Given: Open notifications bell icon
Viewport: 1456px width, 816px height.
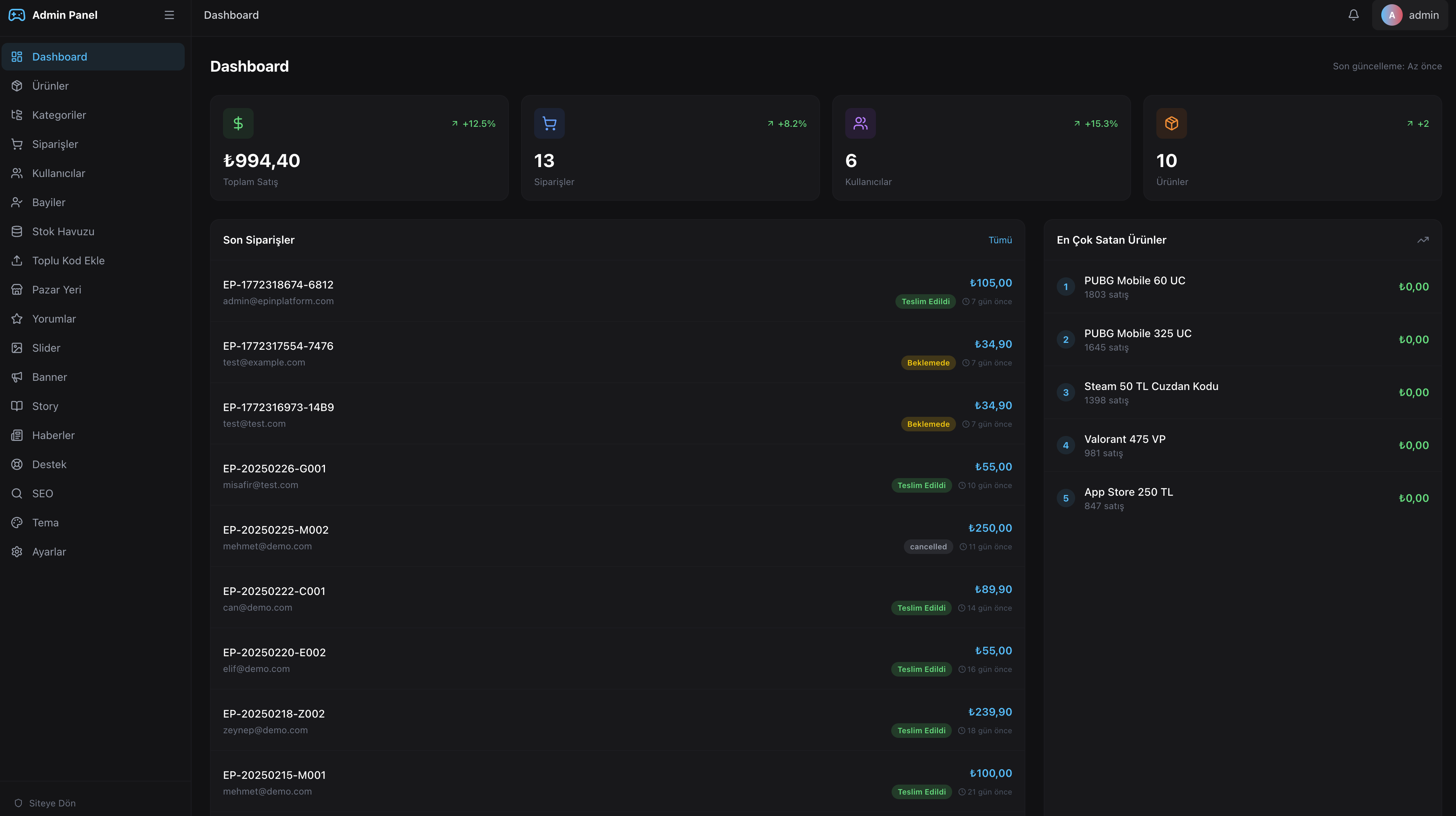Looking at the screenshot, I should [x=1353, y=15].
